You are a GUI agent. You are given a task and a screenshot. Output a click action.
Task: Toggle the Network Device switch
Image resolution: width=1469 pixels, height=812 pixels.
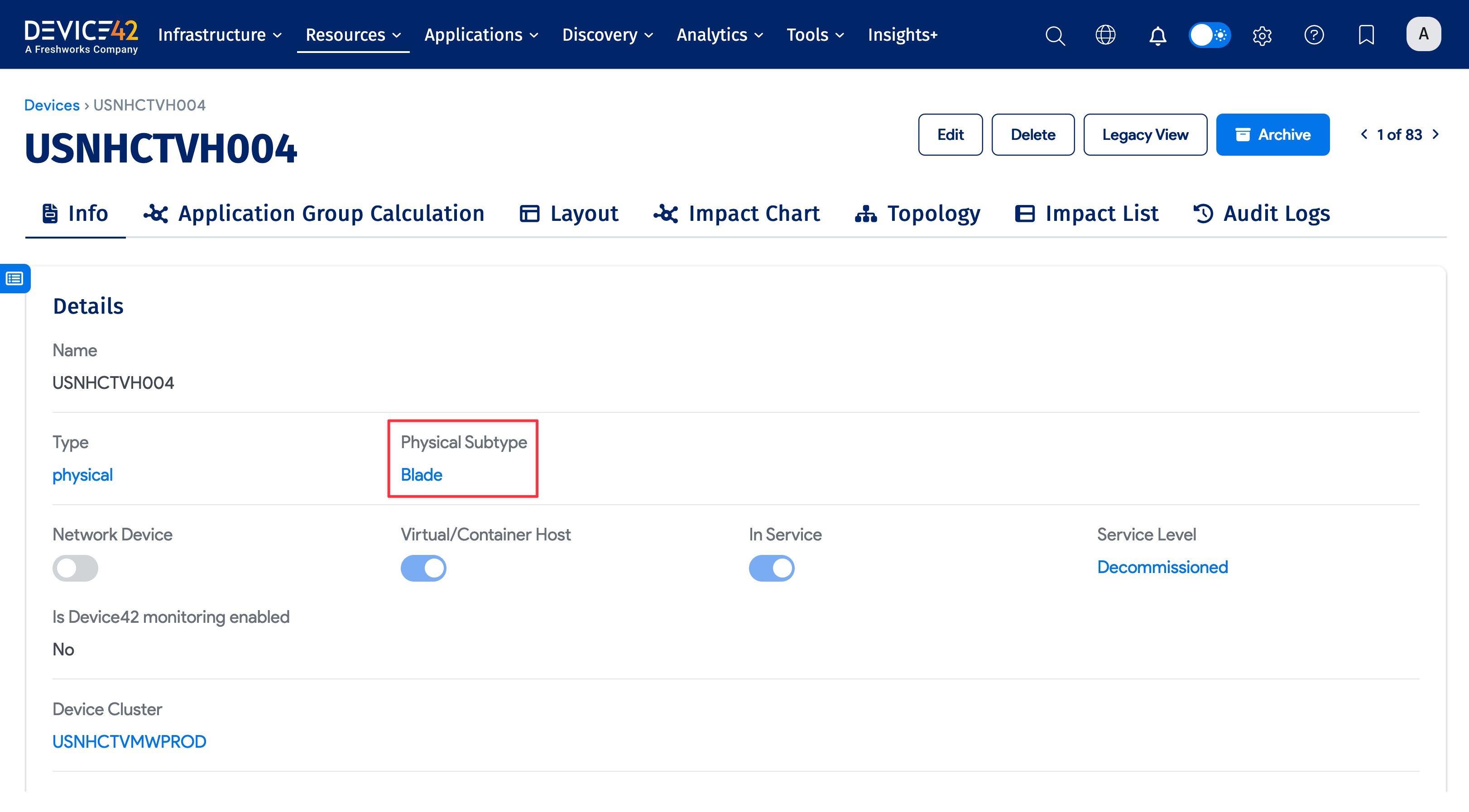point(75,568)
